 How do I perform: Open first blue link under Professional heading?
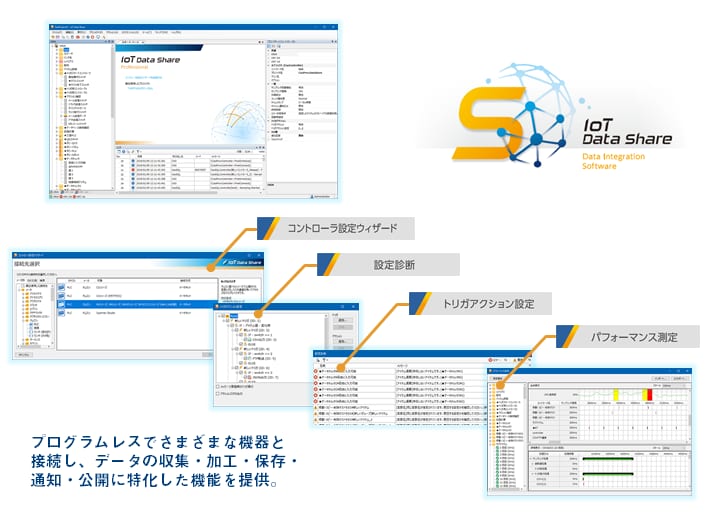(x=144, y=78)
